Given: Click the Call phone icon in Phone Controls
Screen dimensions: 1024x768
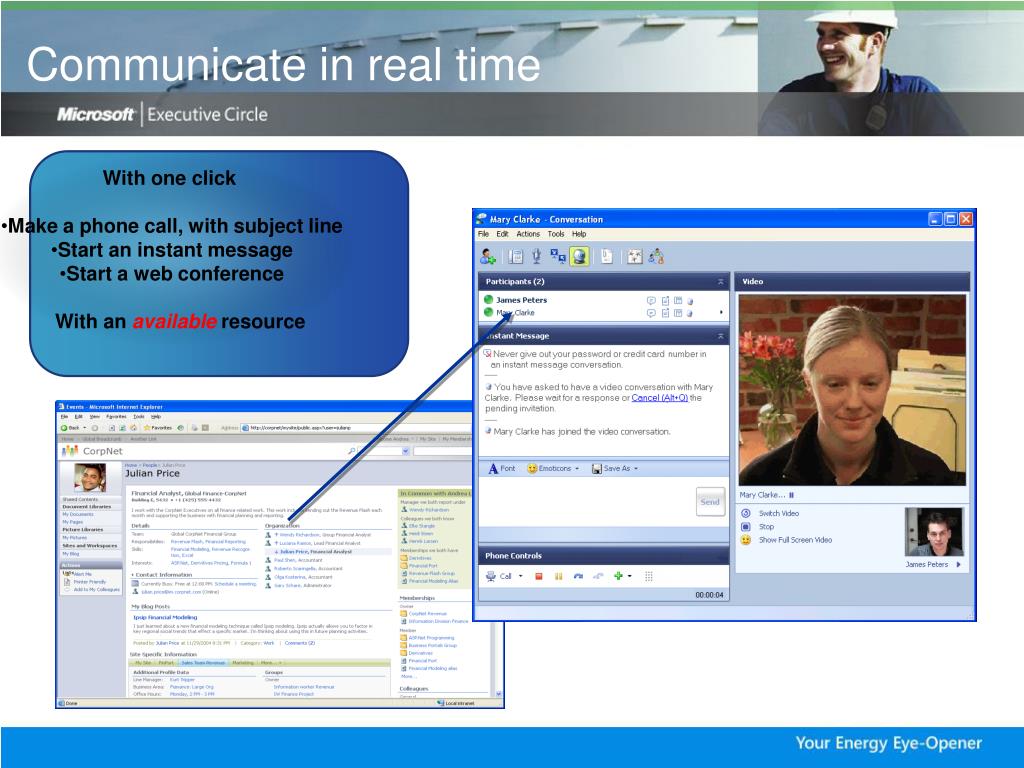Looking at the screenshot, I should click(x=491, y=576).
